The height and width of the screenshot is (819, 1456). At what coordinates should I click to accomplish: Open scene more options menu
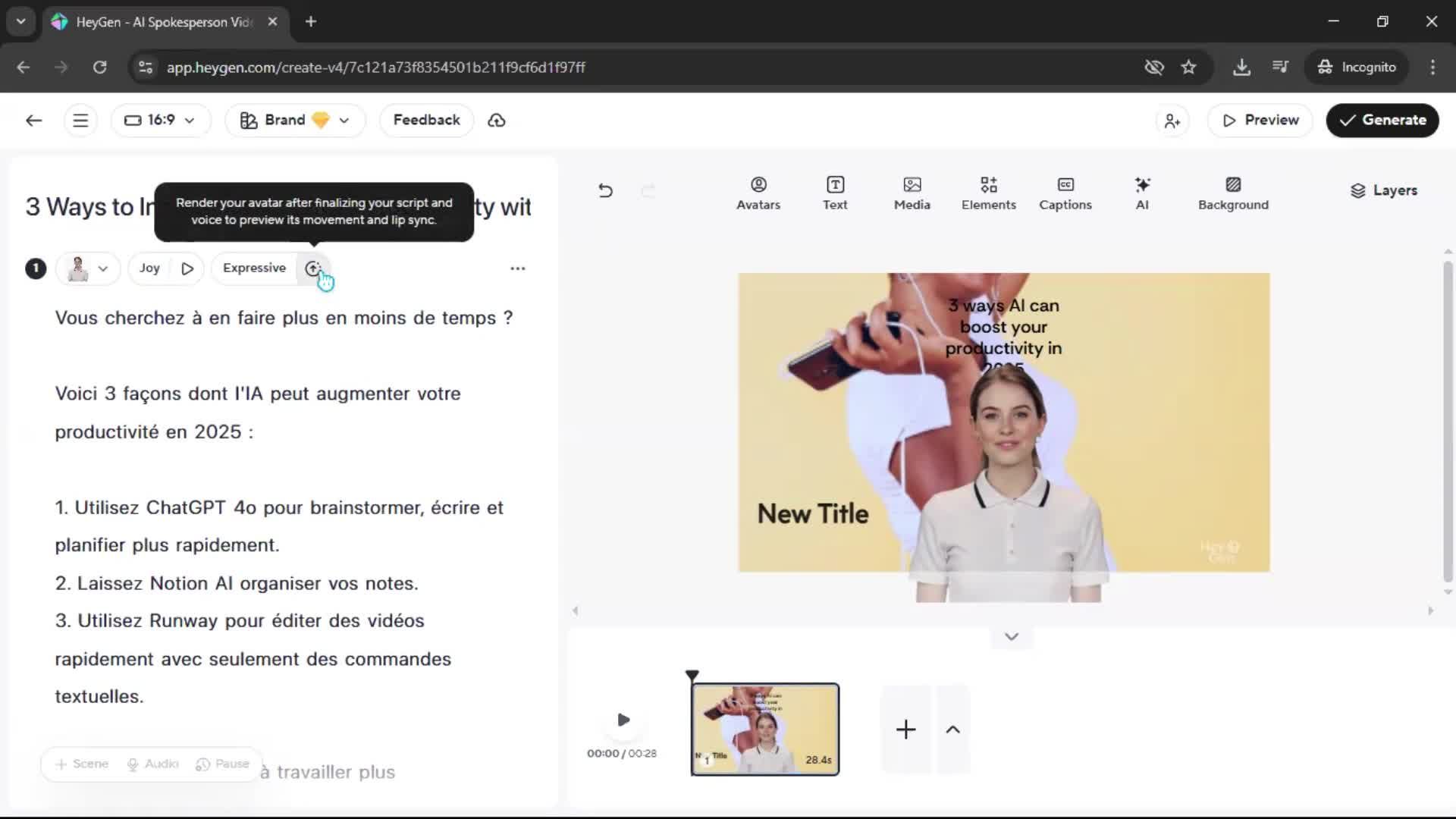pyautogui.click(x=517, y=268)
